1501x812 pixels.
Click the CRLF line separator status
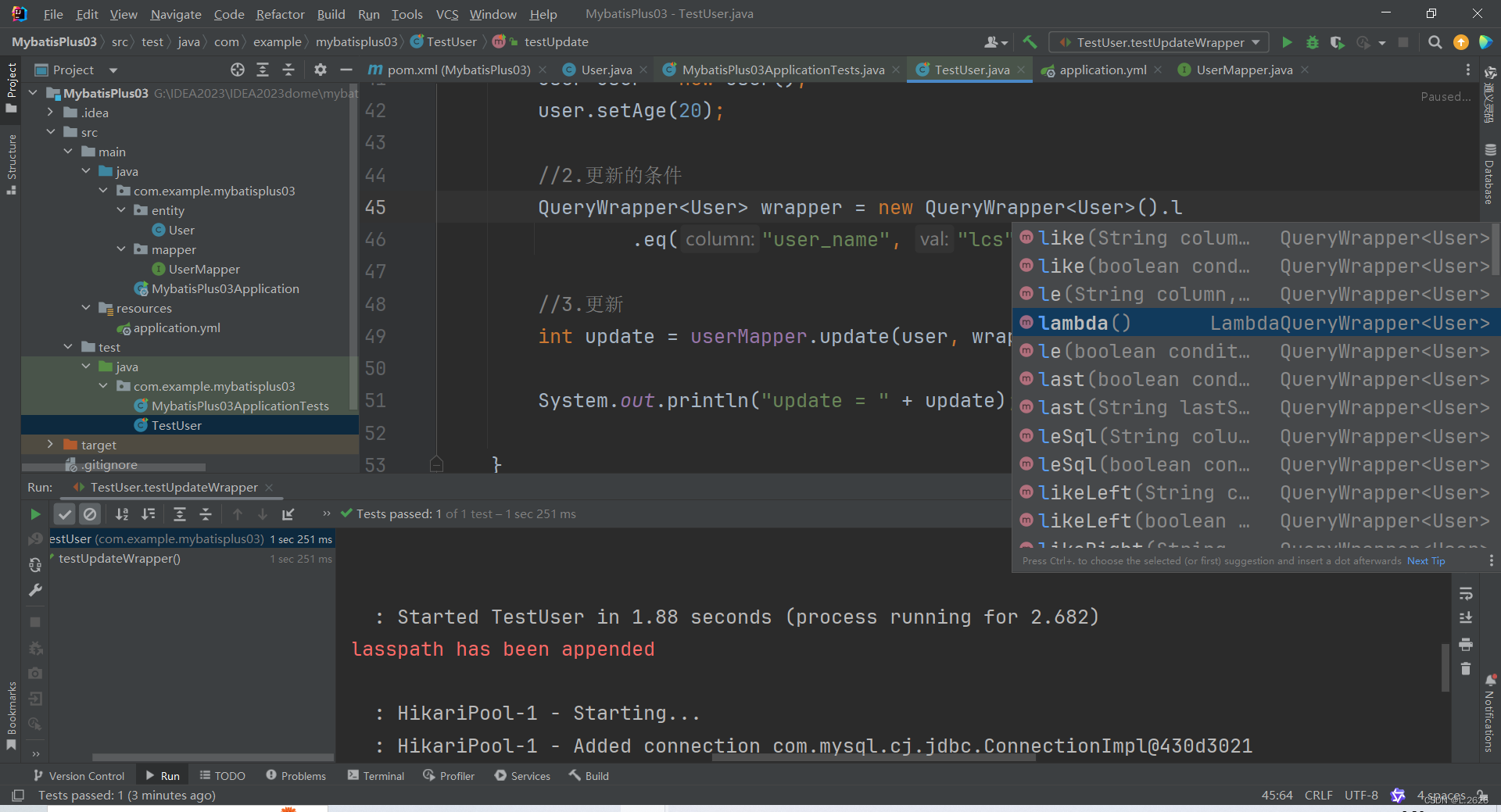pyautogui.click(x=1318, y=795)
